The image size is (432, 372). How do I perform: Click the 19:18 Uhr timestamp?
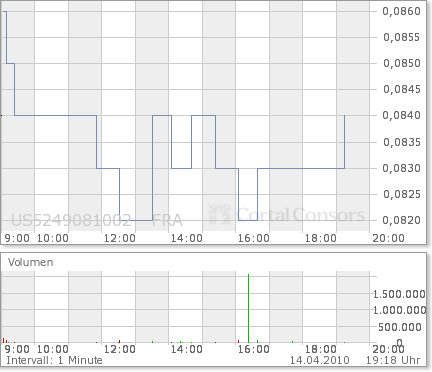coord(393,360)
